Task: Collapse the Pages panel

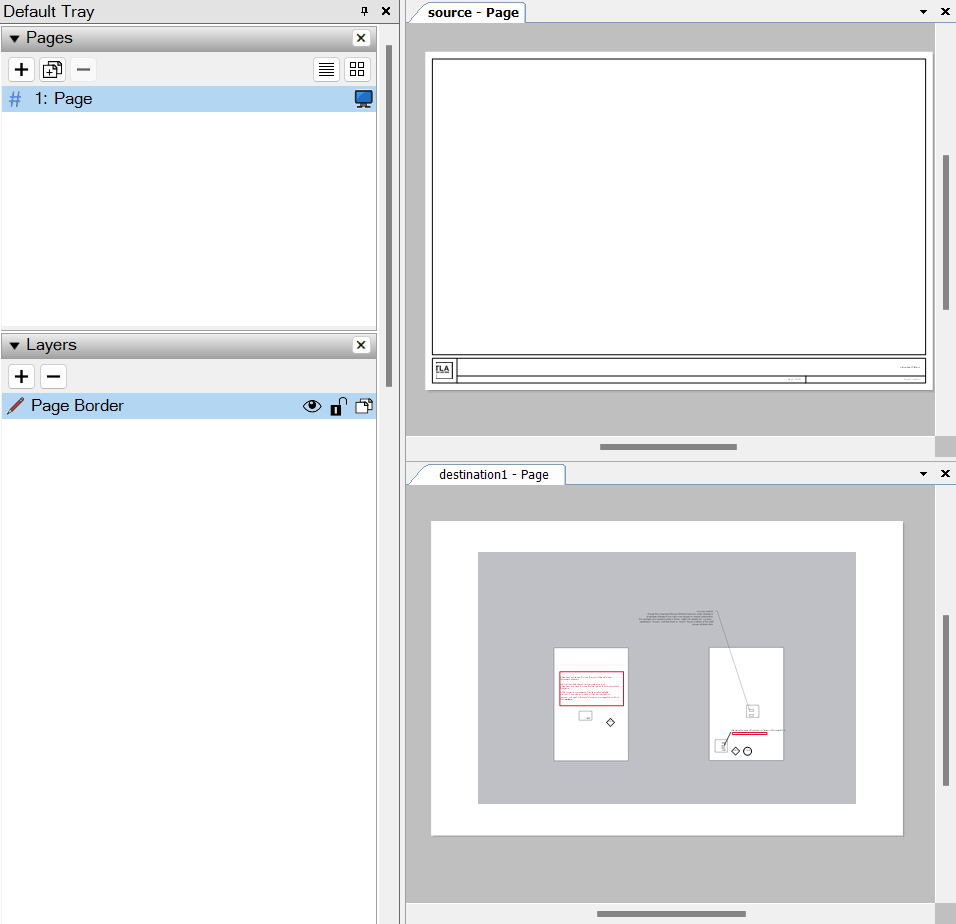Action: point(15,38)
